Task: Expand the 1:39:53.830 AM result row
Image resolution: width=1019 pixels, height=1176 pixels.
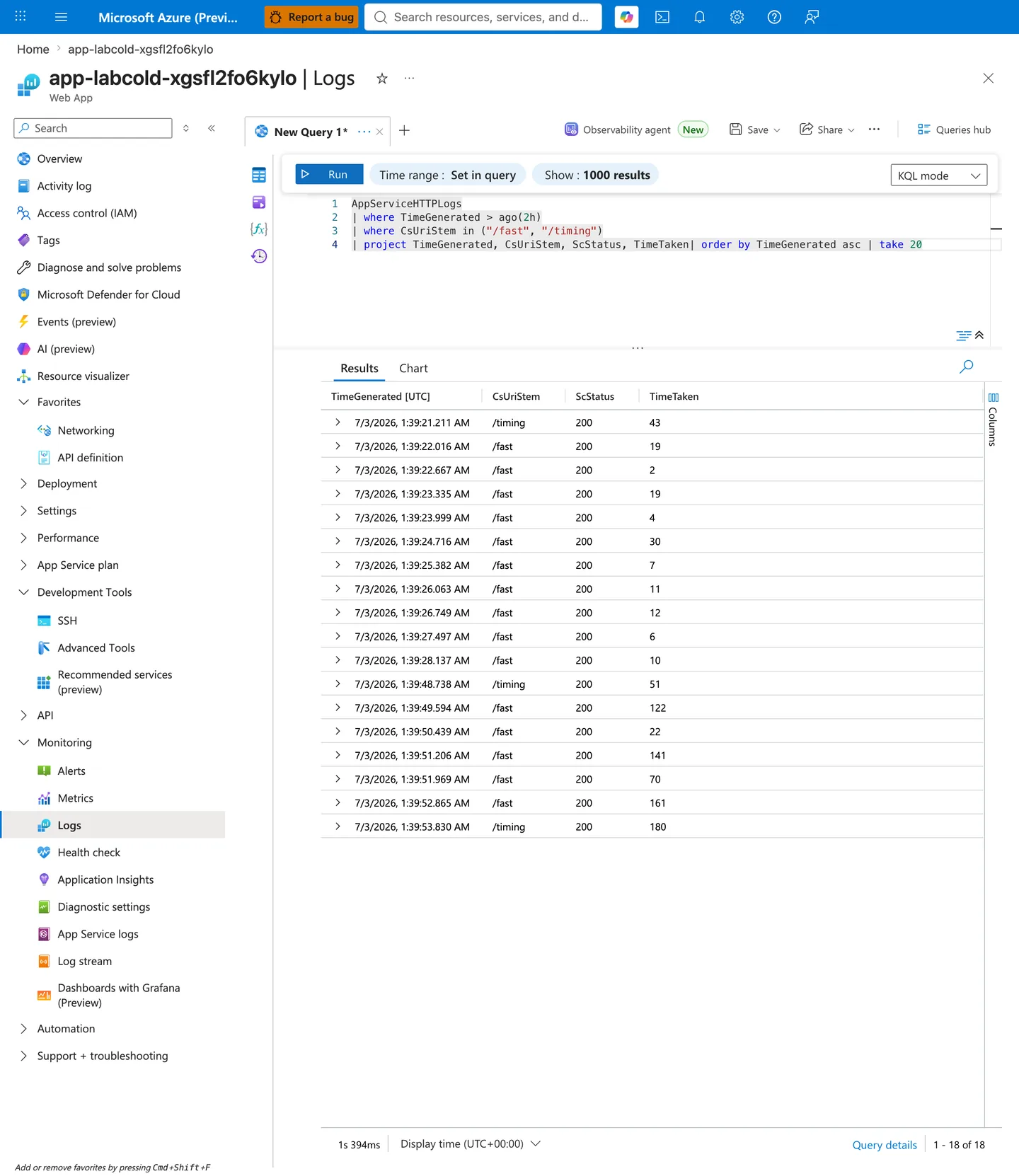Action: 338,826
